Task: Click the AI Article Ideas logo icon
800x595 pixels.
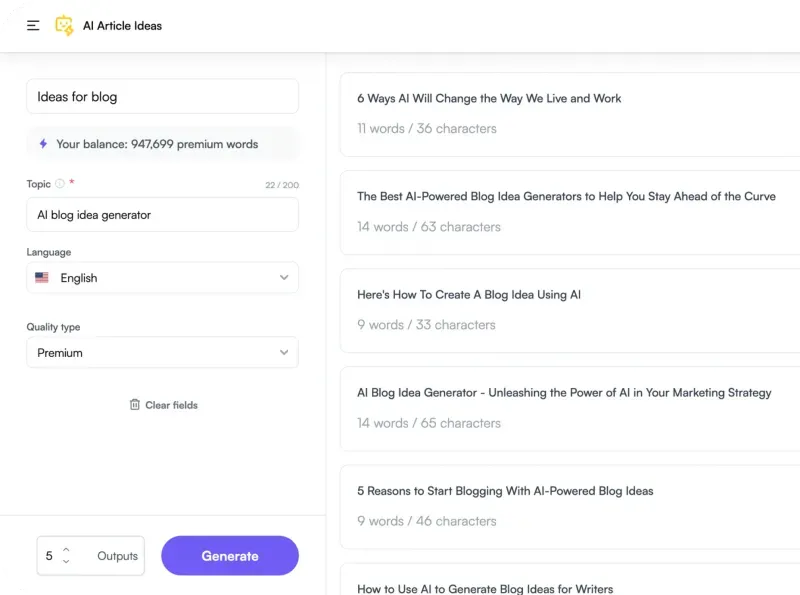Action: pos(64,26)
